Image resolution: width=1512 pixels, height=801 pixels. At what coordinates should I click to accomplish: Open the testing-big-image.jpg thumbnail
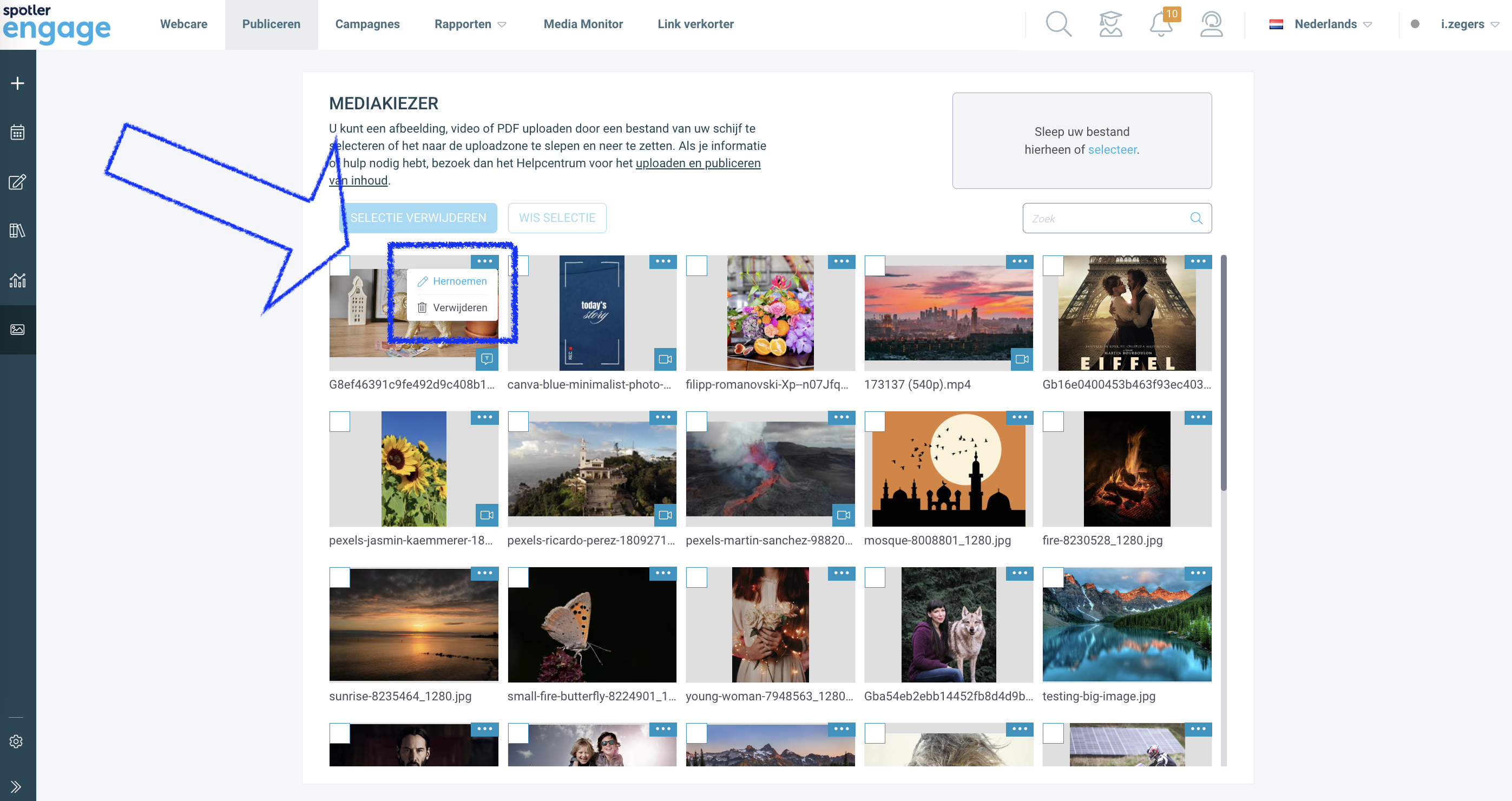pyautogui.click(x=1127, y=625)
